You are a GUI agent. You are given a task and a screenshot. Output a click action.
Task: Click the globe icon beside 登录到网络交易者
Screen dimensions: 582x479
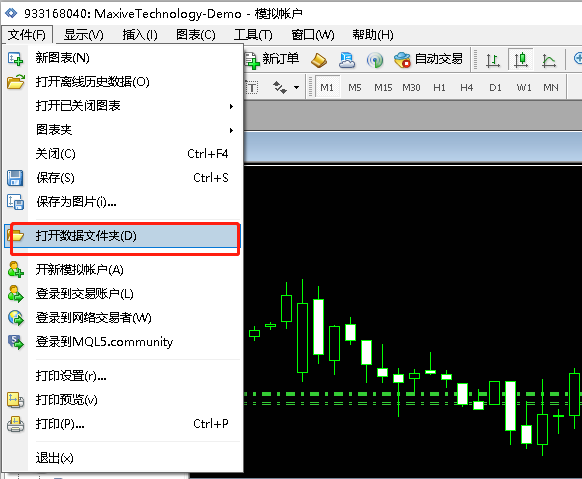tap(16, 318)
